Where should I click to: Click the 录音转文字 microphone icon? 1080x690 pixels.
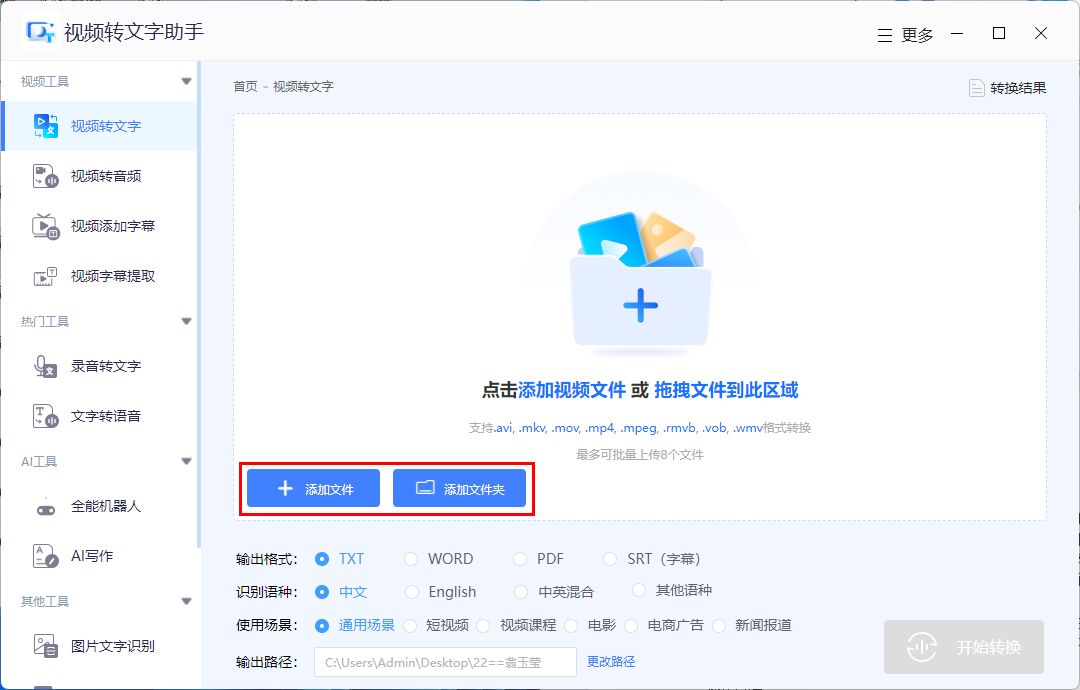pyautogui.click(x=45, y=366)
